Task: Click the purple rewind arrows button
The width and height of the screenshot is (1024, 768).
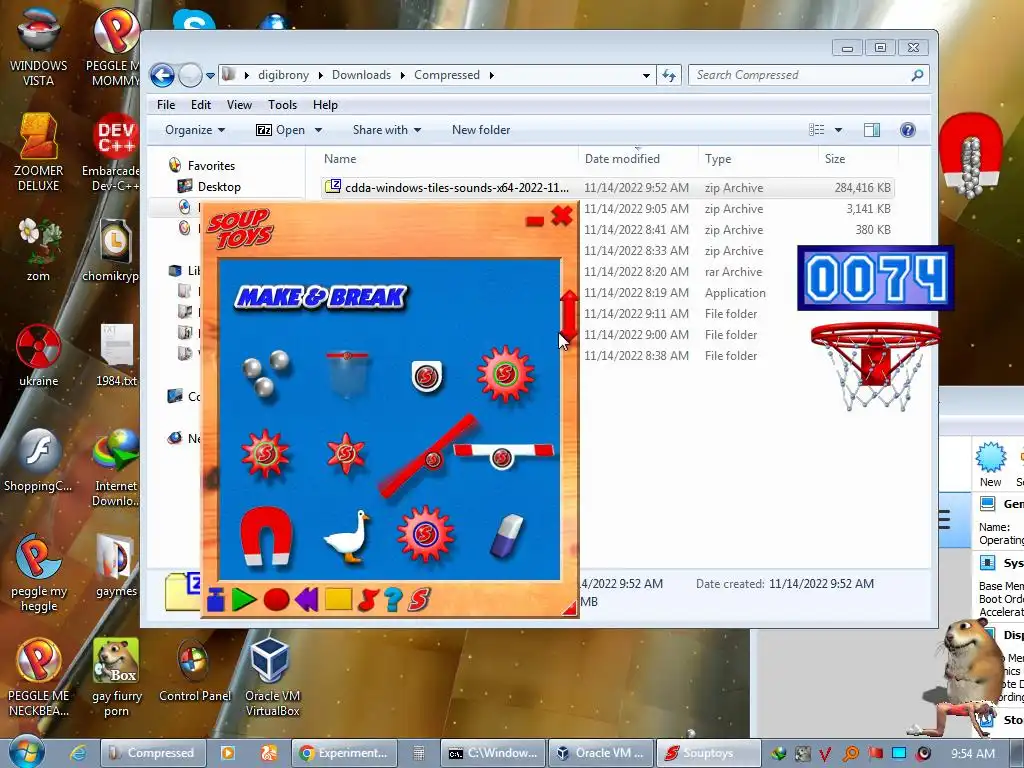Action: (307, 599)
